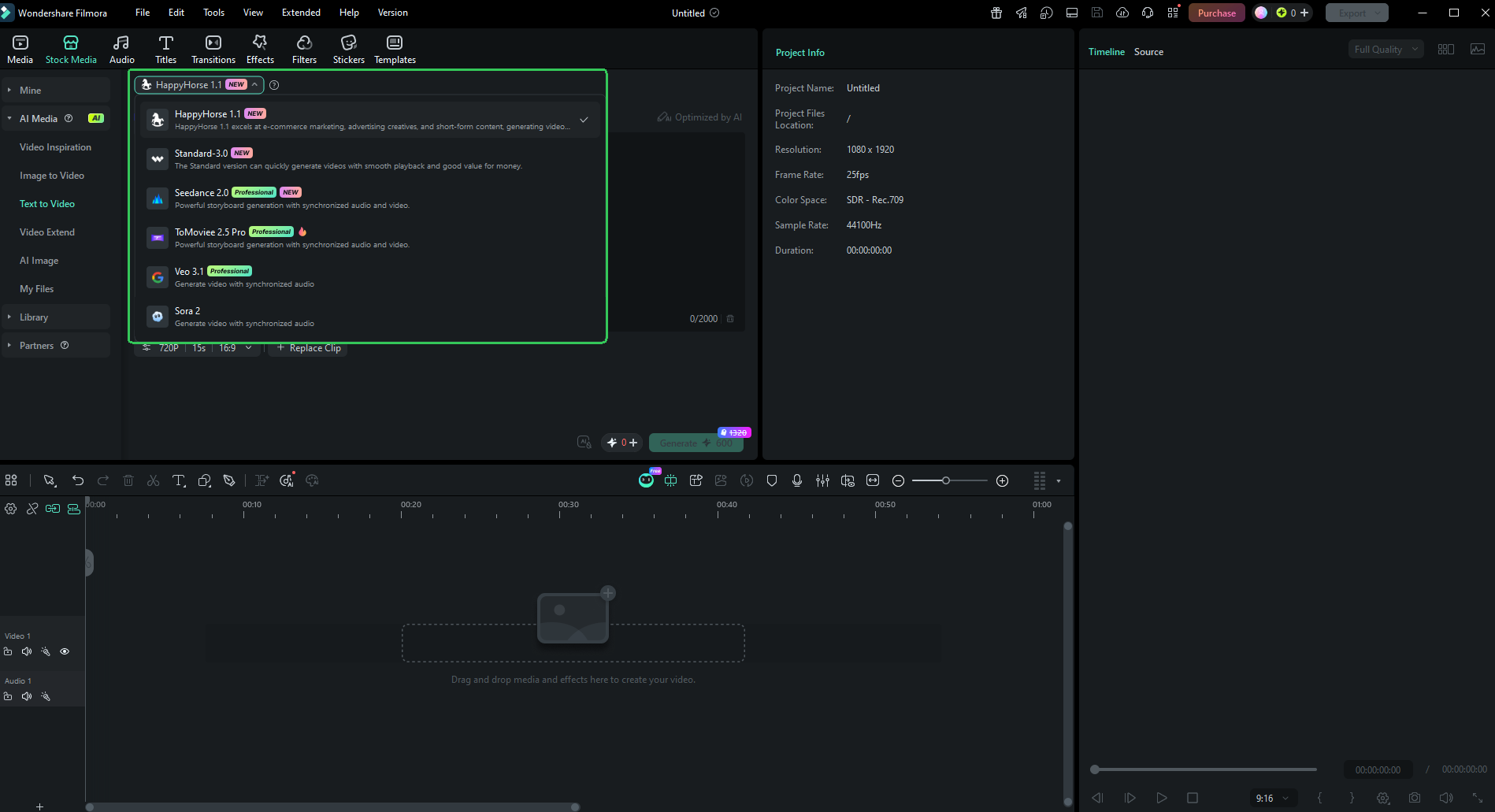Select the Veo 3.1 model
Image resolution: width=1495 pixels, height=812 pixels.
coord(370,277)
